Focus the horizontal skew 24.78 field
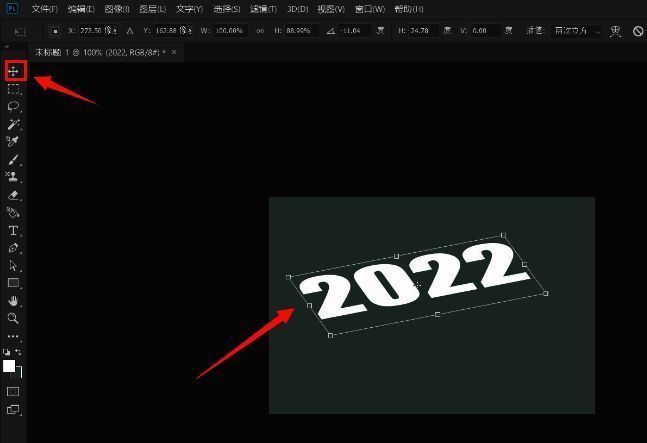647x443 pixels. point(425,31)
